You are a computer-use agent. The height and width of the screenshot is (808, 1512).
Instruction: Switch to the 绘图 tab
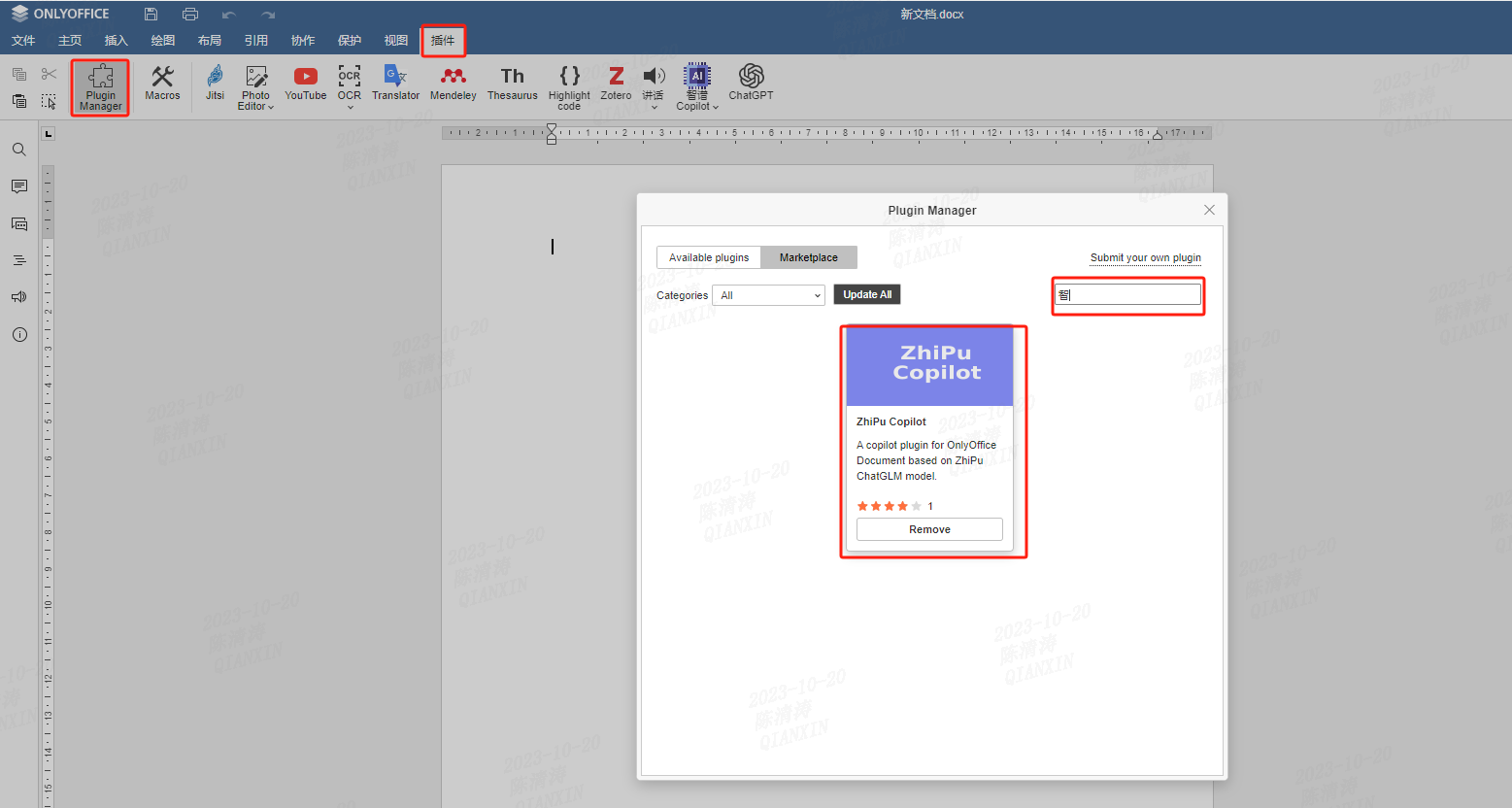163,41
